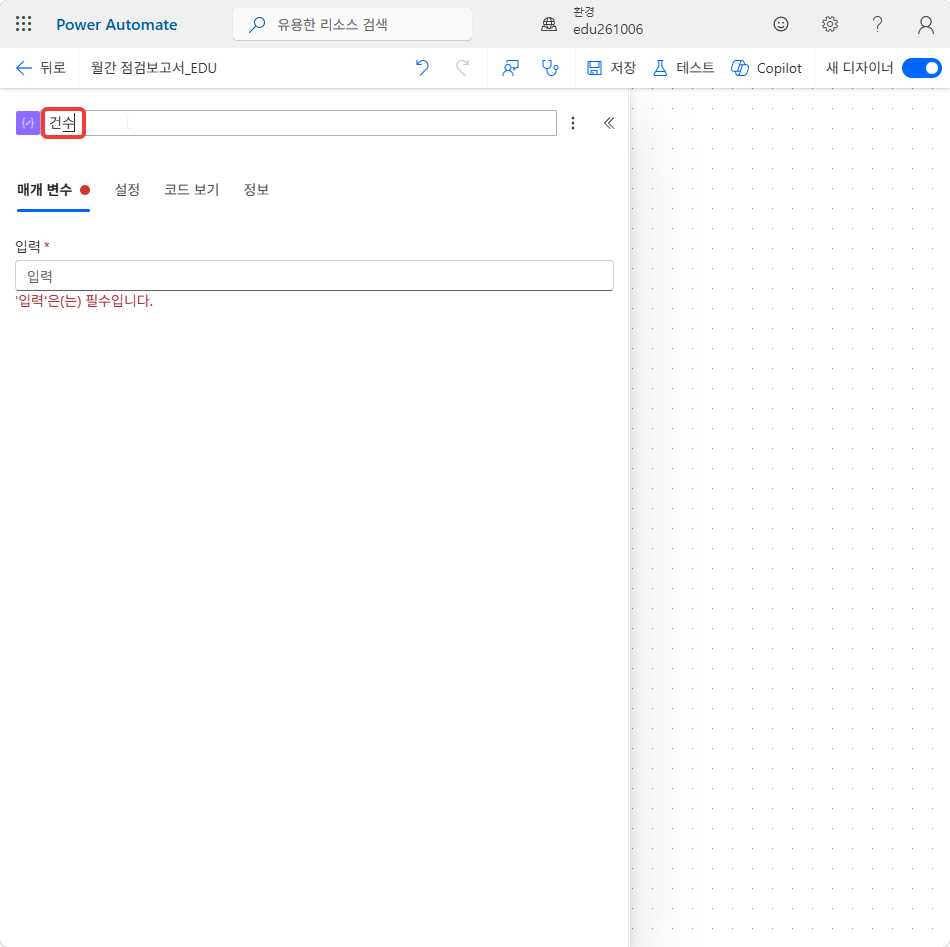Save the flow with 저장

click(x=611, y=68)
